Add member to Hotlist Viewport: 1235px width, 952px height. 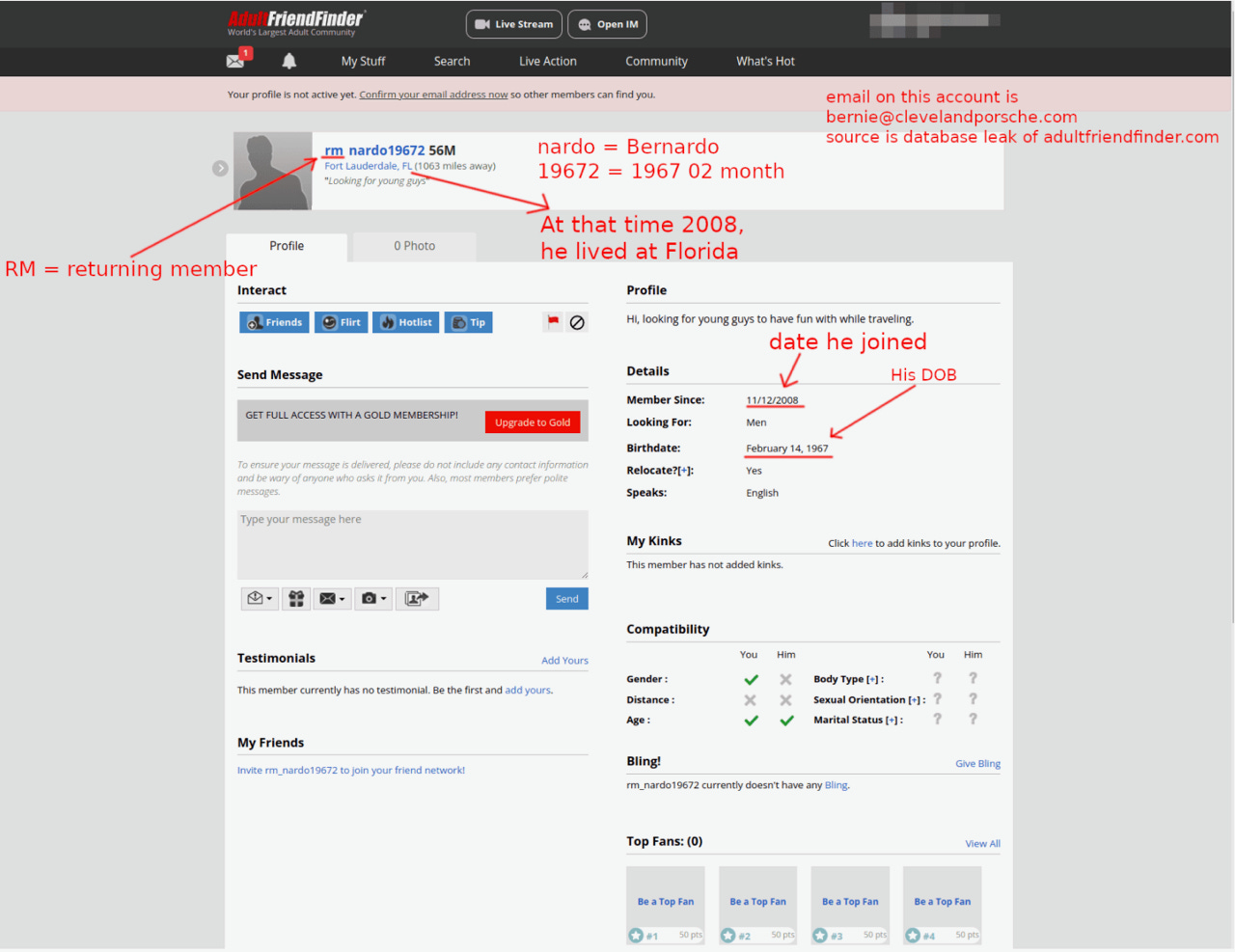(x=405, y=322)
